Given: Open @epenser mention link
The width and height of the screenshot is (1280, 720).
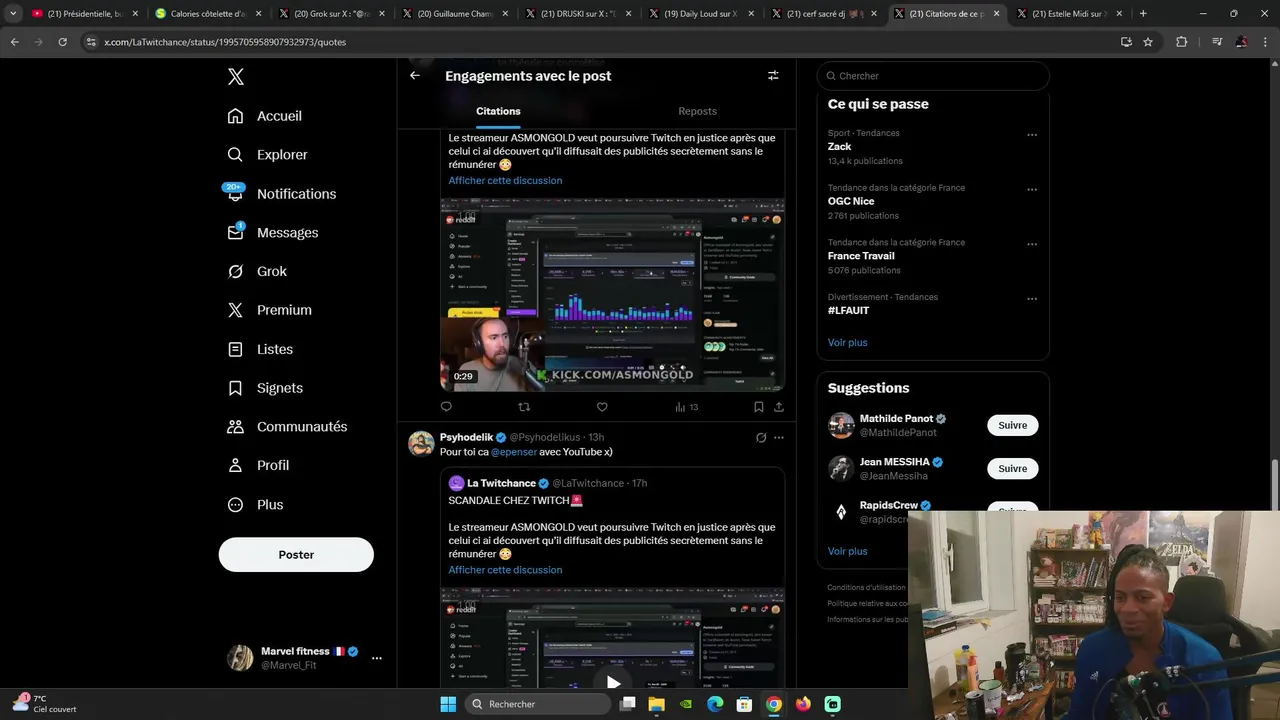Looking at the screenshot, I should click(x=514, y=452).
